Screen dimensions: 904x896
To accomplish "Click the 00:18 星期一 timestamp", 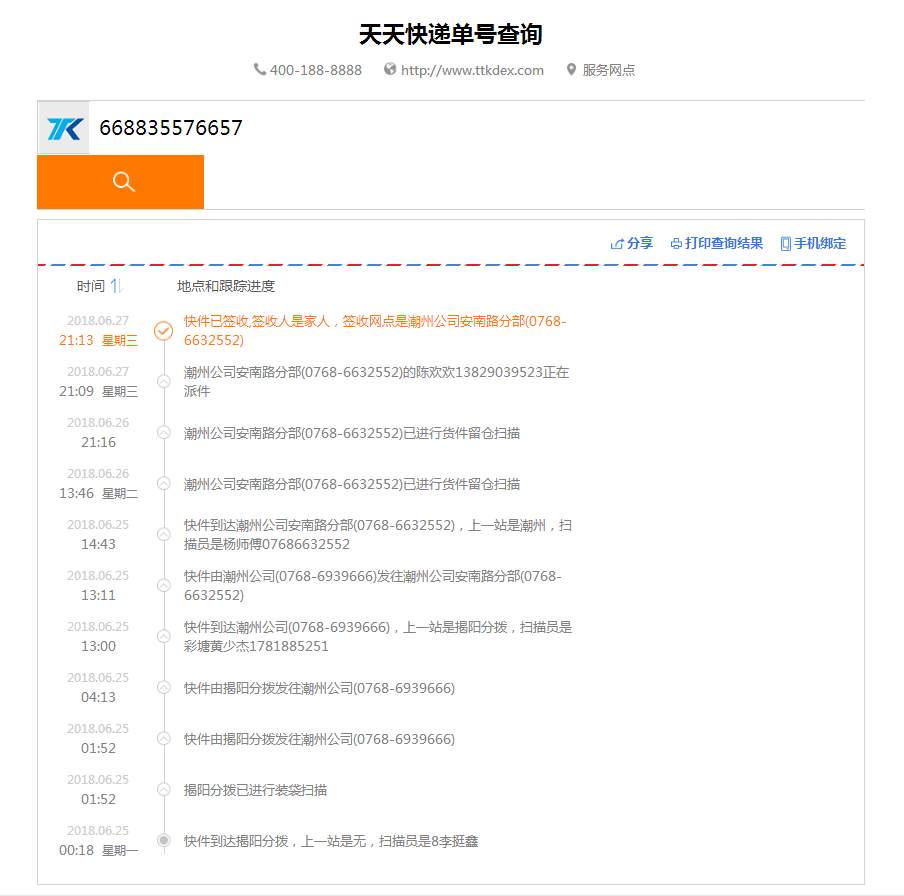I will 98,850.
